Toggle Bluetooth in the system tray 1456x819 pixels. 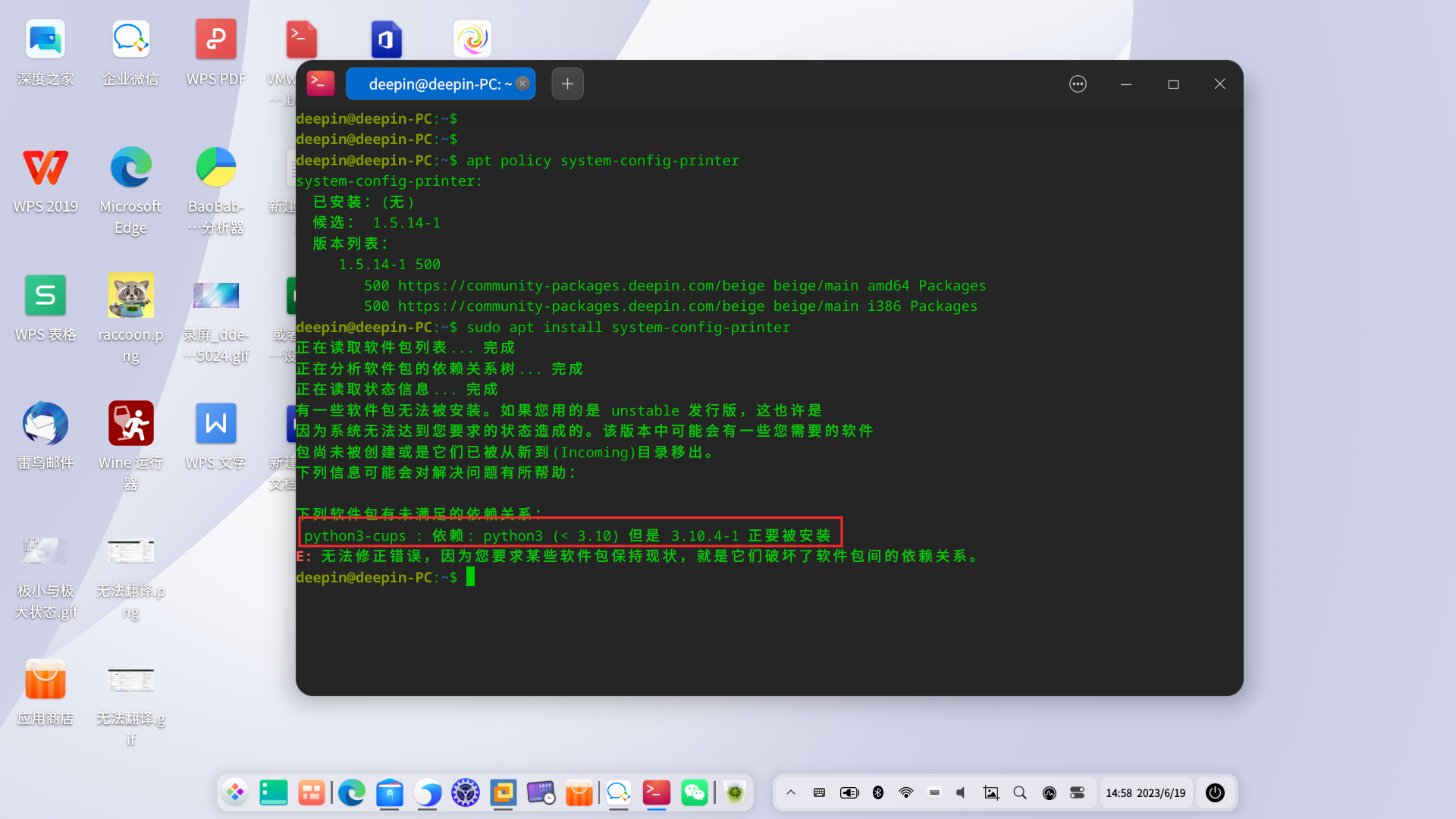pos(878,792)
